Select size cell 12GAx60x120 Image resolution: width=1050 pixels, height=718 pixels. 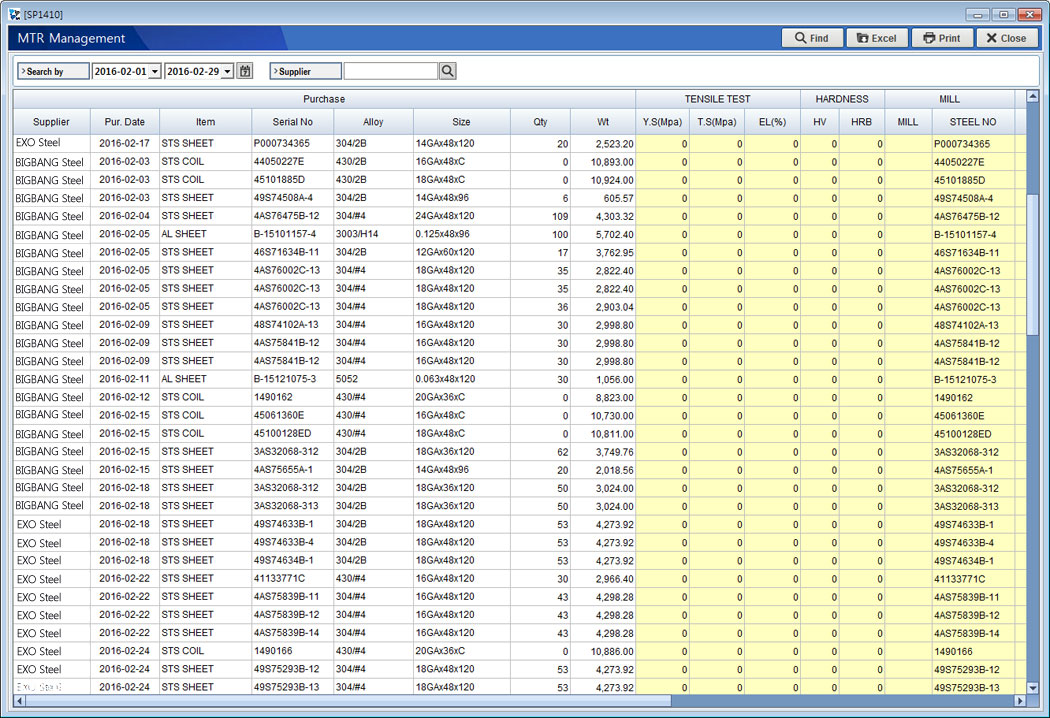tap(461, 252)
